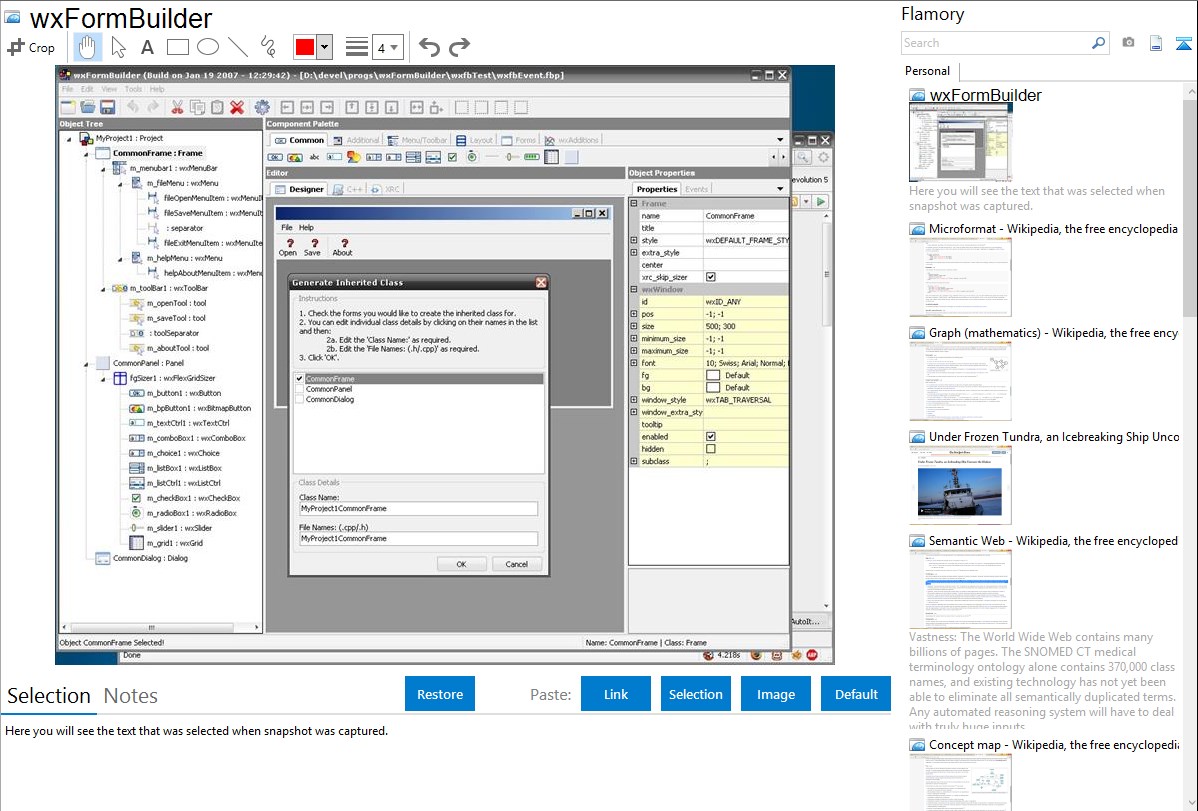The width and height of the screenshot is (1198, 811).
Task: Click the line thickness icon
Action: point(357,47)
